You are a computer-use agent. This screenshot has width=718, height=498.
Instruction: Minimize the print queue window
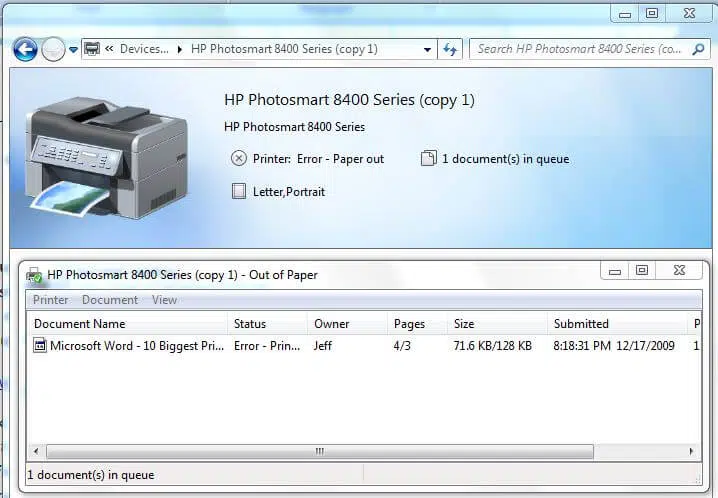click(x=615, y=271)
